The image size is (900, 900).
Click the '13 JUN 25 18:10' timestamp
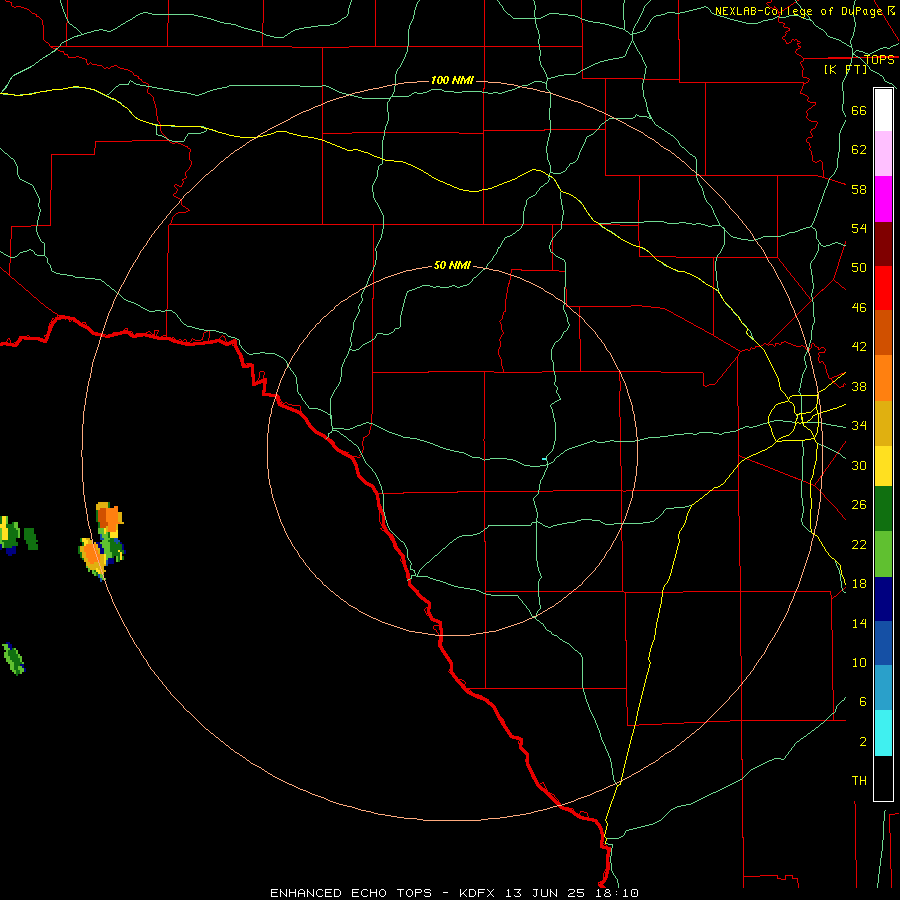[572, 893]
